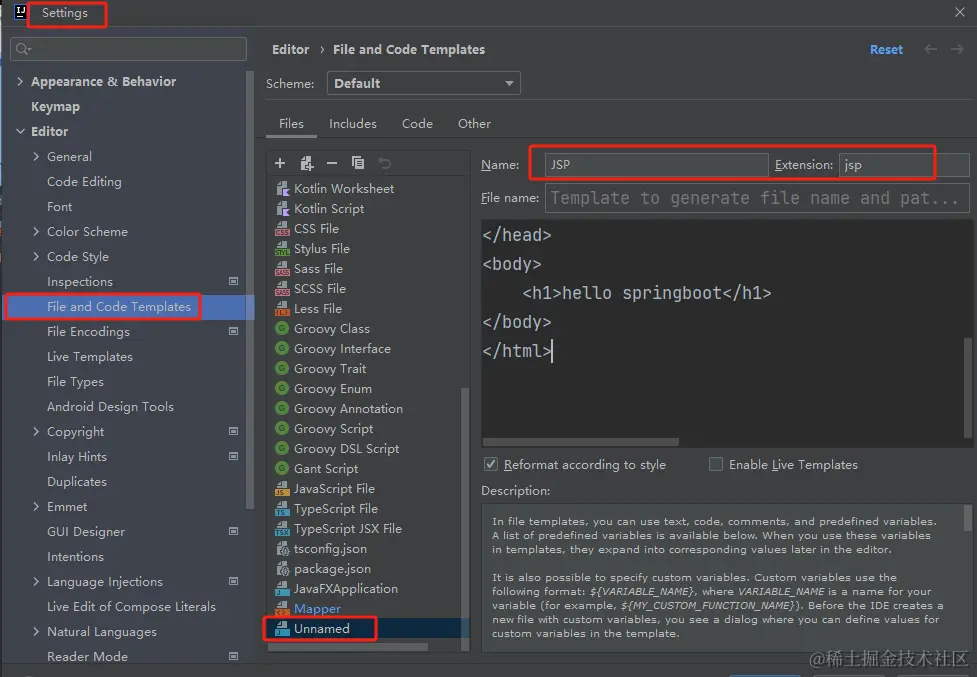Expand the General subsection
Viewport: 977px width, 677px height.
[36, 156]
